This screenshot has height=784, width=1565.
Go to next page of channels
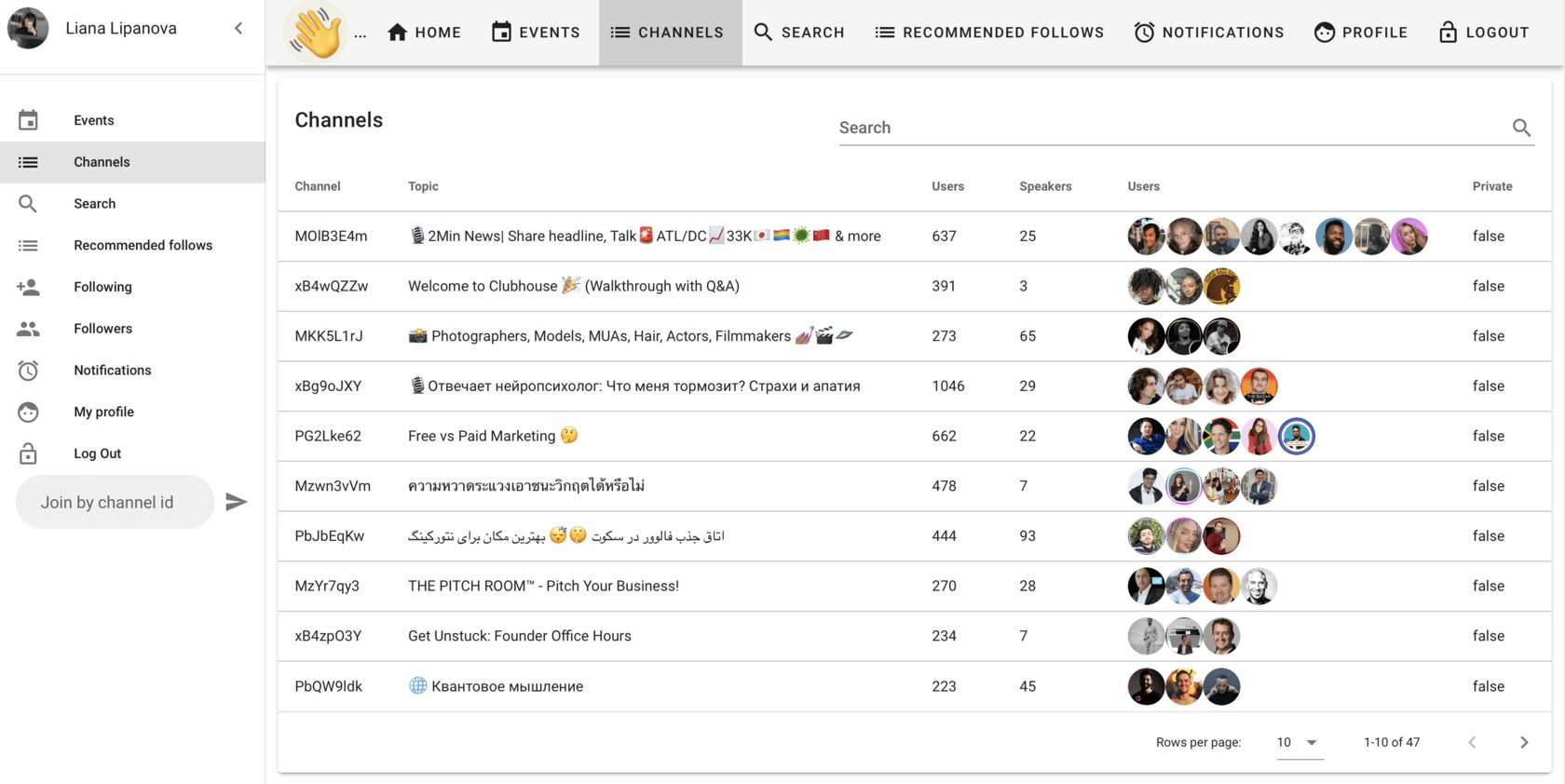(x=1524, y=742)
